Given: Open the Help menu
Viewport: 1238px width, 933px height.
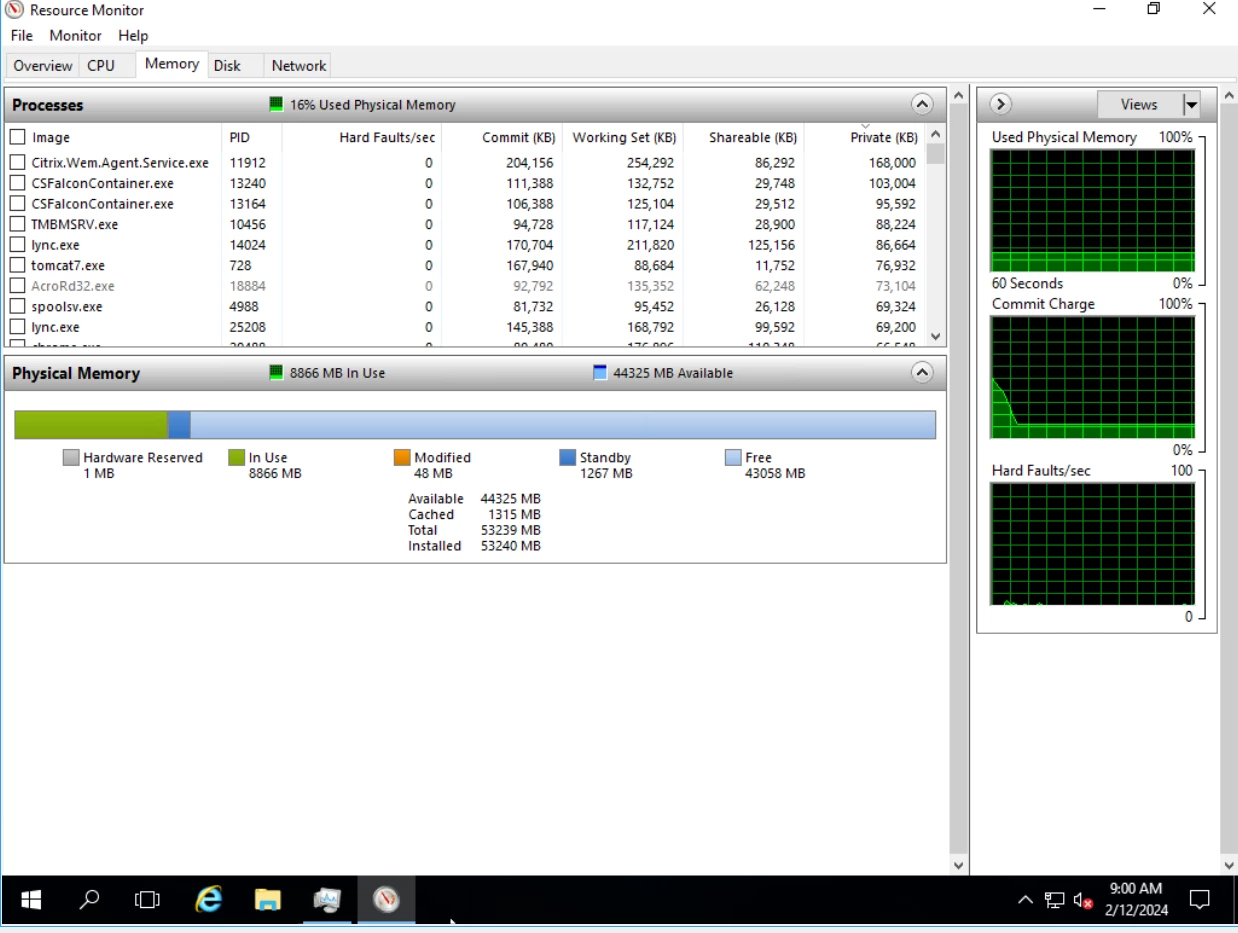Looking at the screenshot, I should (133, 35).
